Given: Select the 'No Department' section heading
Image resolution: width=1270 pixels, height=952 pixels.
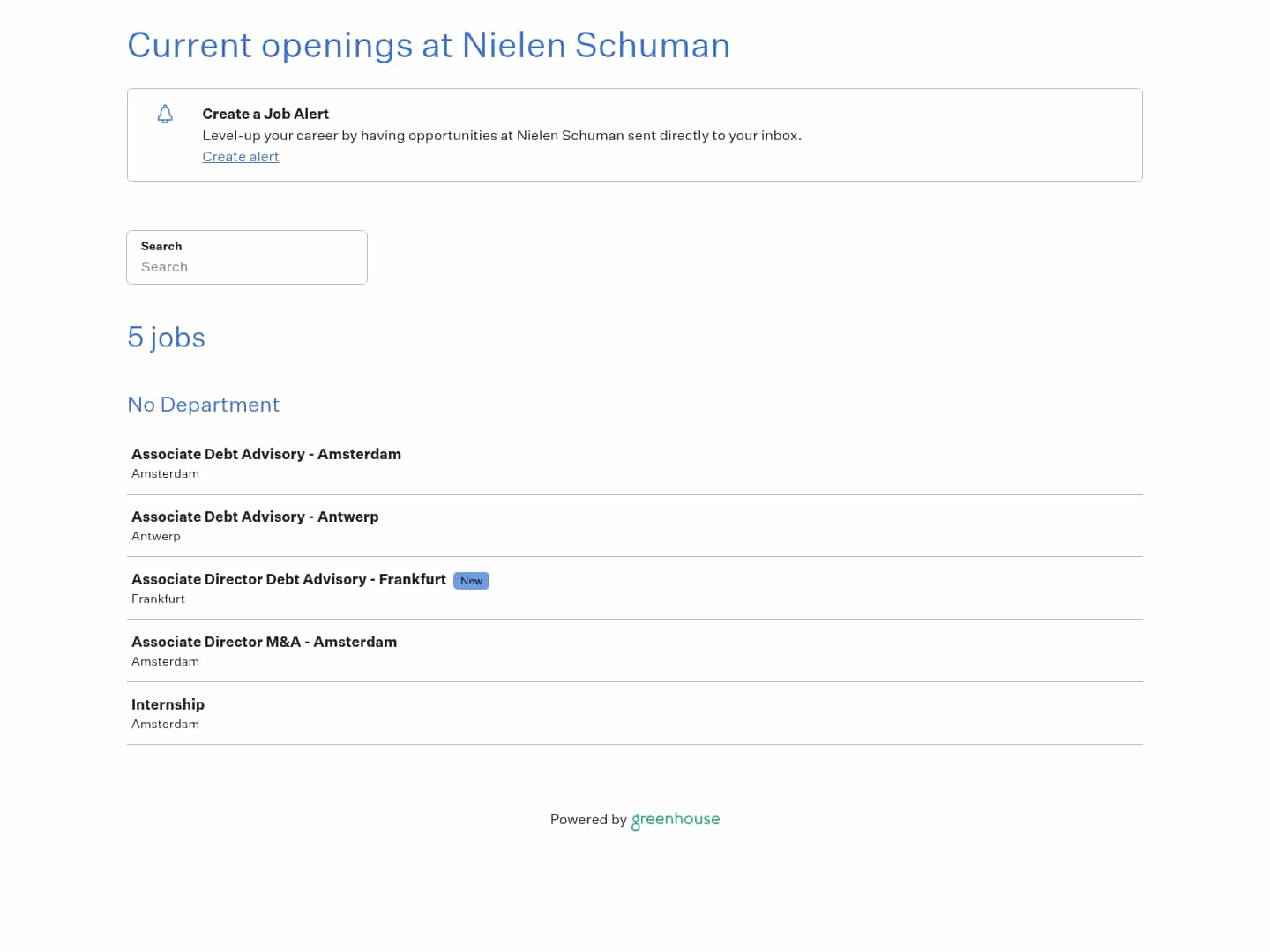Looking at the screenshot, I should tap(203, 405).
